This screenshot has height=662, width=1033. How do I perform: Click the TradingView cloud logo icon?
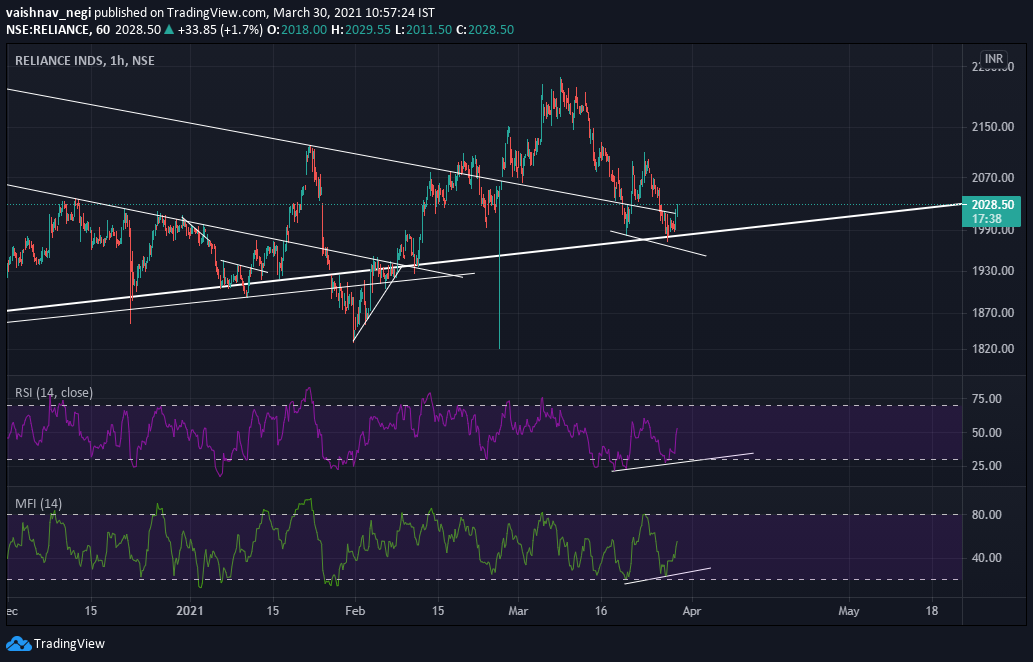(x=18, y=644)
